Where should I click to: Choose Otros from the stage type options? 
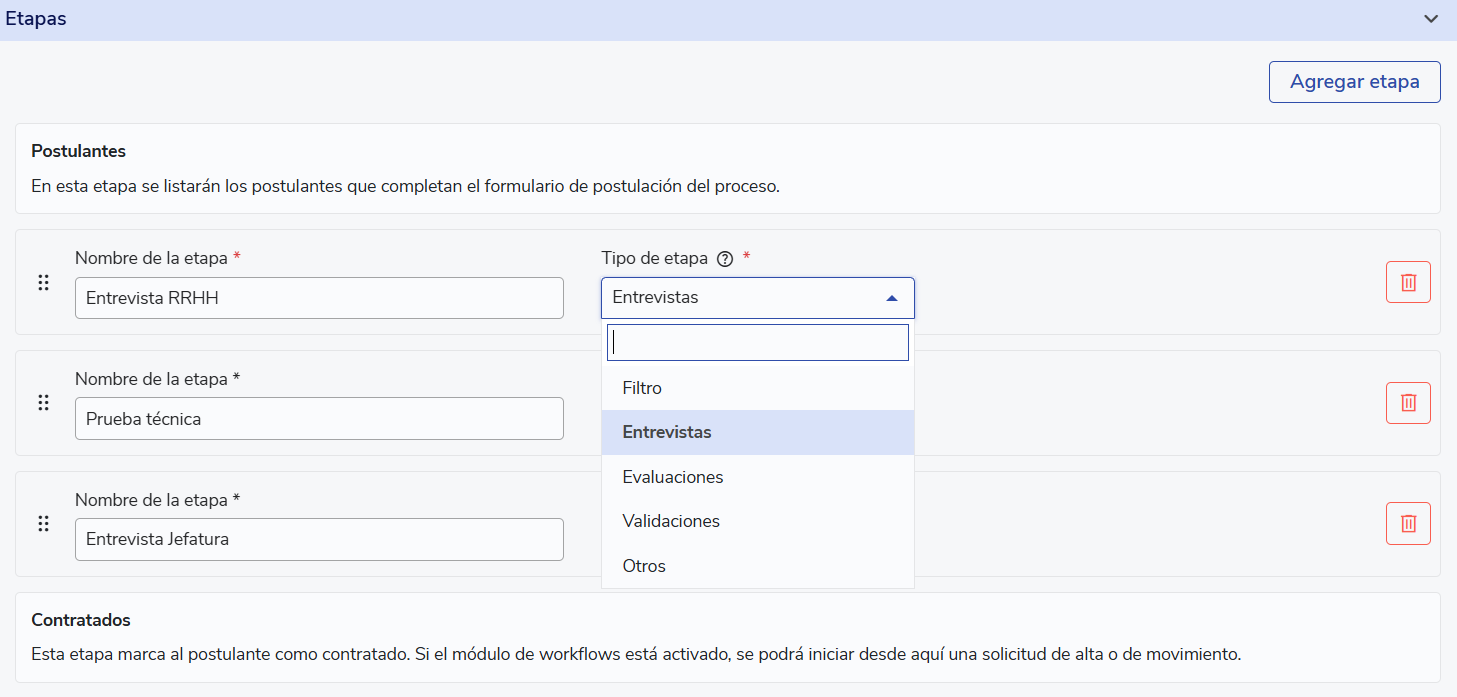[x=644, y=566]
